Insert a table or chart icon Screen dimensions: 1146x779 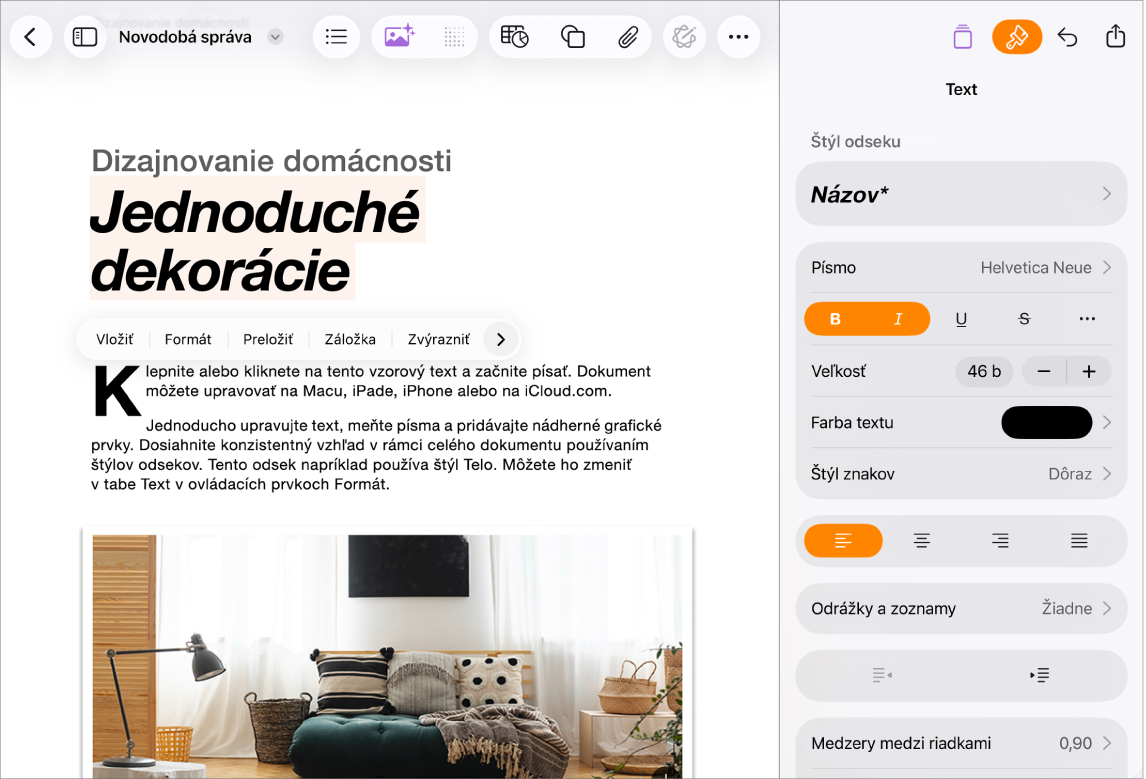(515, 37)
